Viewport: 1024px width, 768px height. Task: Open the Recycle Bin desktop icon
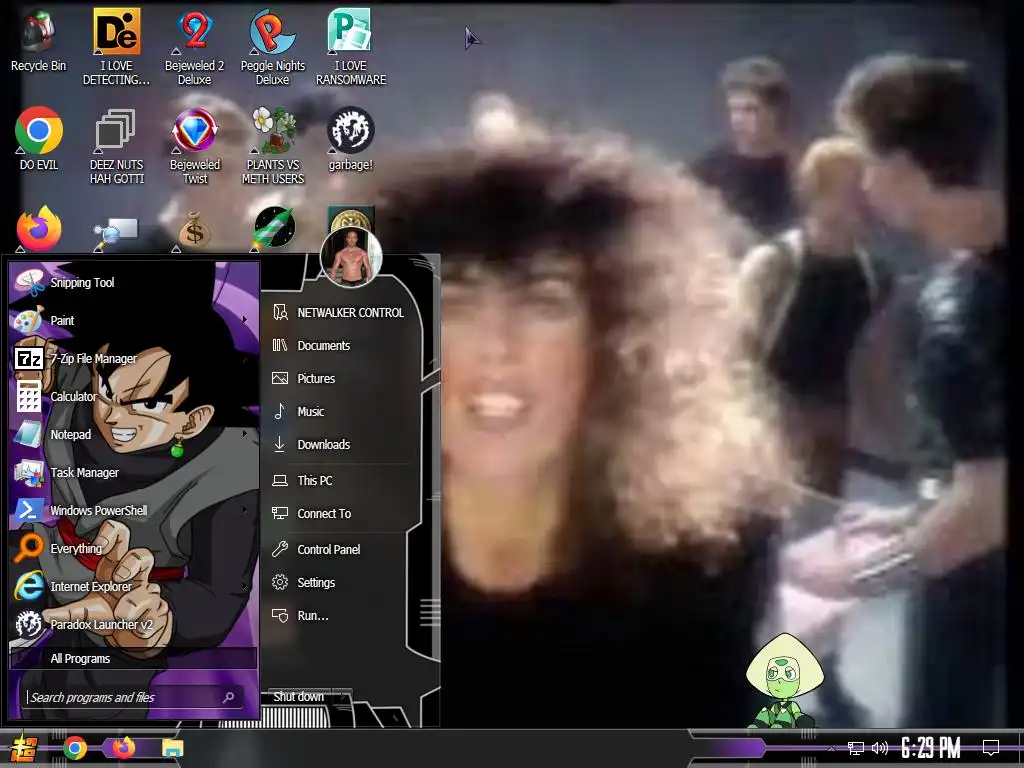[x=38, y=39]
